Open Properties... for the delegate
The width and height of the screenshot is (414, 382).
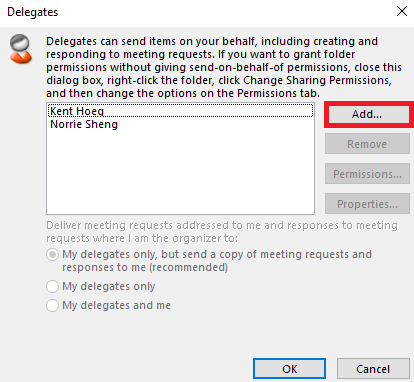point(367,204)
